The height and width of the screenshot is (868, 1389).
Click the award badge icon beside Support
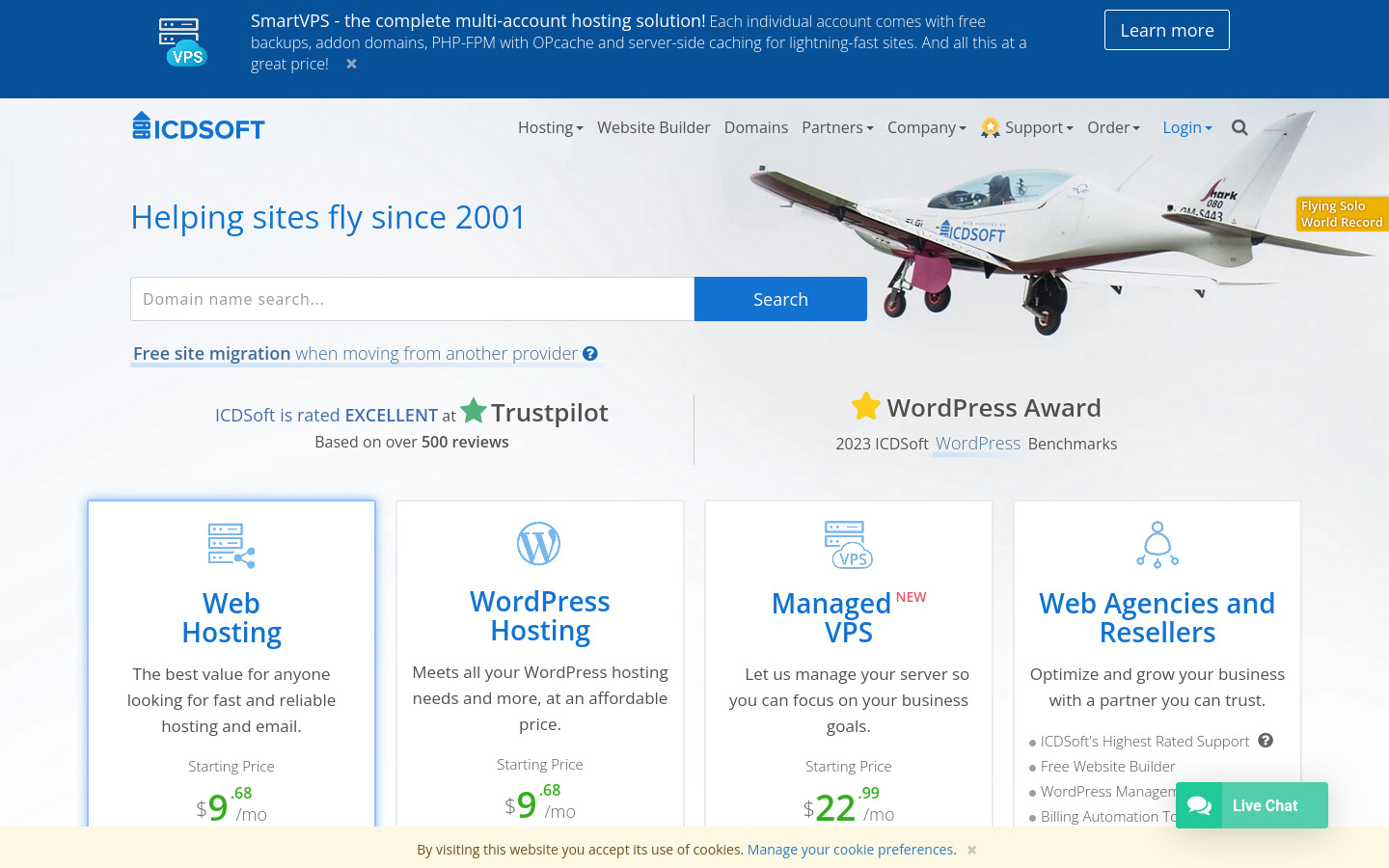[991, 127]
